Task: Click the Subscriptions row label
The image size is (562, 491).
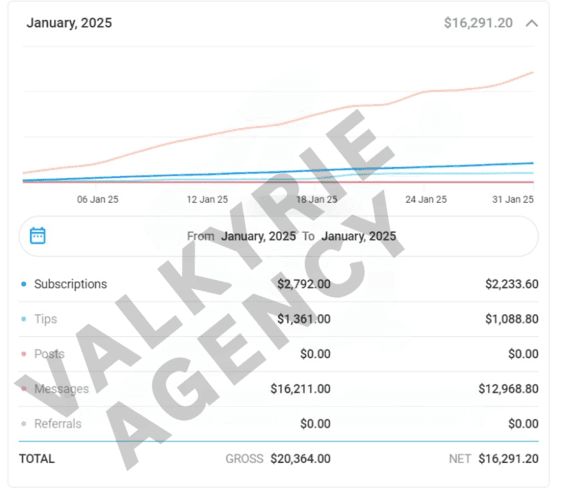Action: coord(71,284)
